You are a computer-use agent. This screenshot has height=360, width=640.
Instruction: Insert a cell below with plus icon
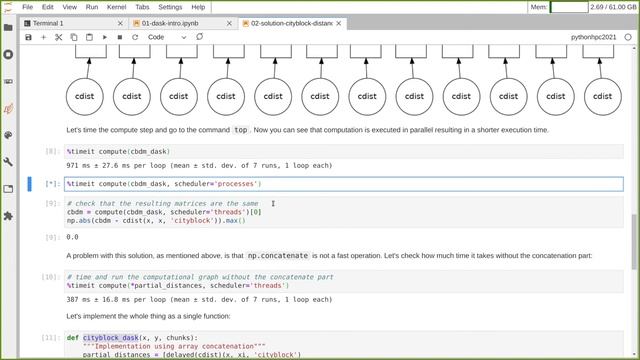43,37
